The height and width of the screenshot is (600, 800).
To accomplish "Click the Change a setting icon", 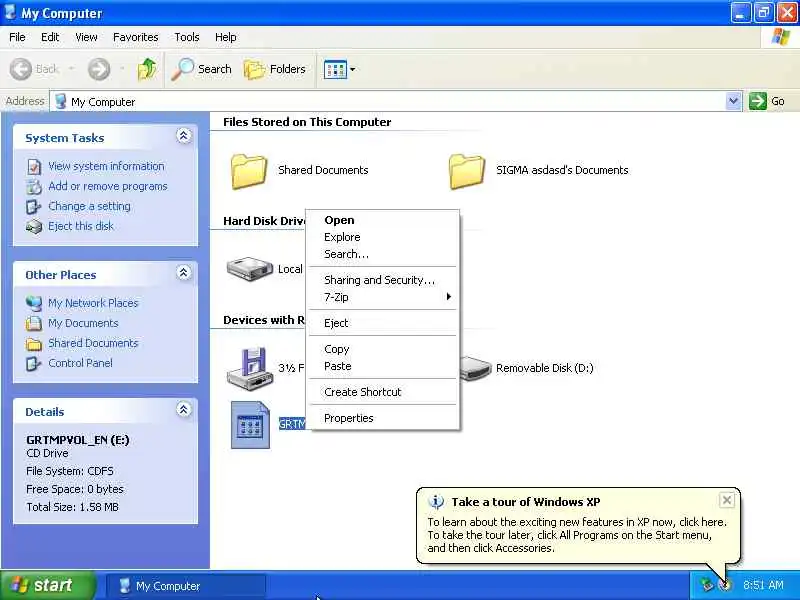I will (34, 207).
